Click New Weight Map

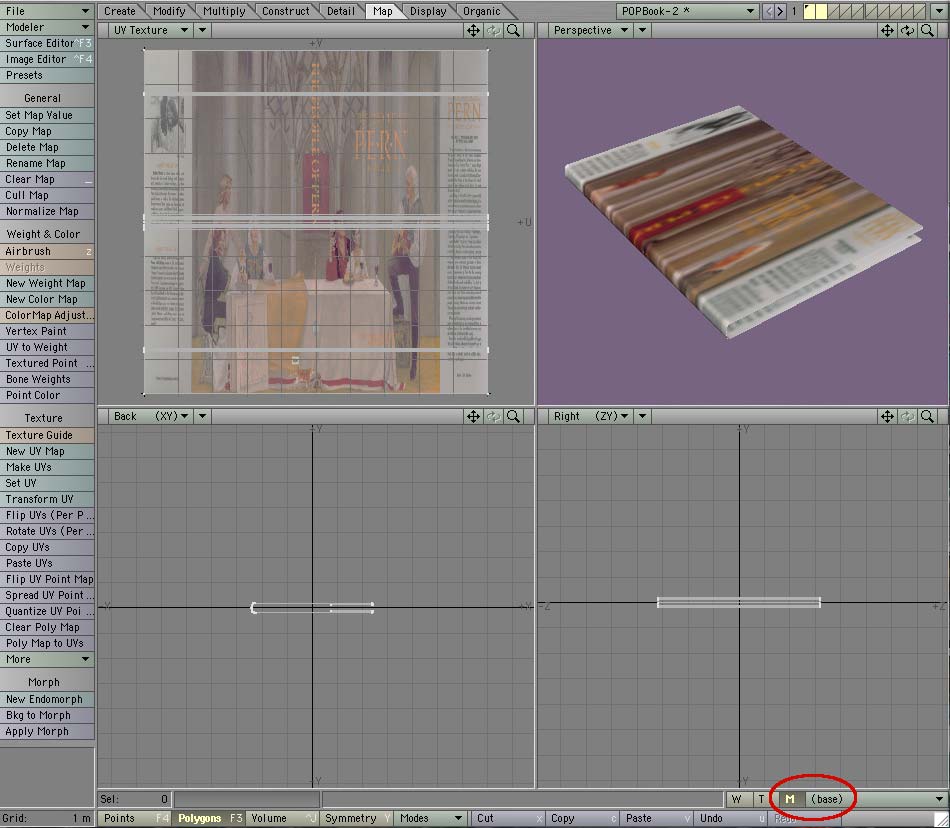pos(47,283)
